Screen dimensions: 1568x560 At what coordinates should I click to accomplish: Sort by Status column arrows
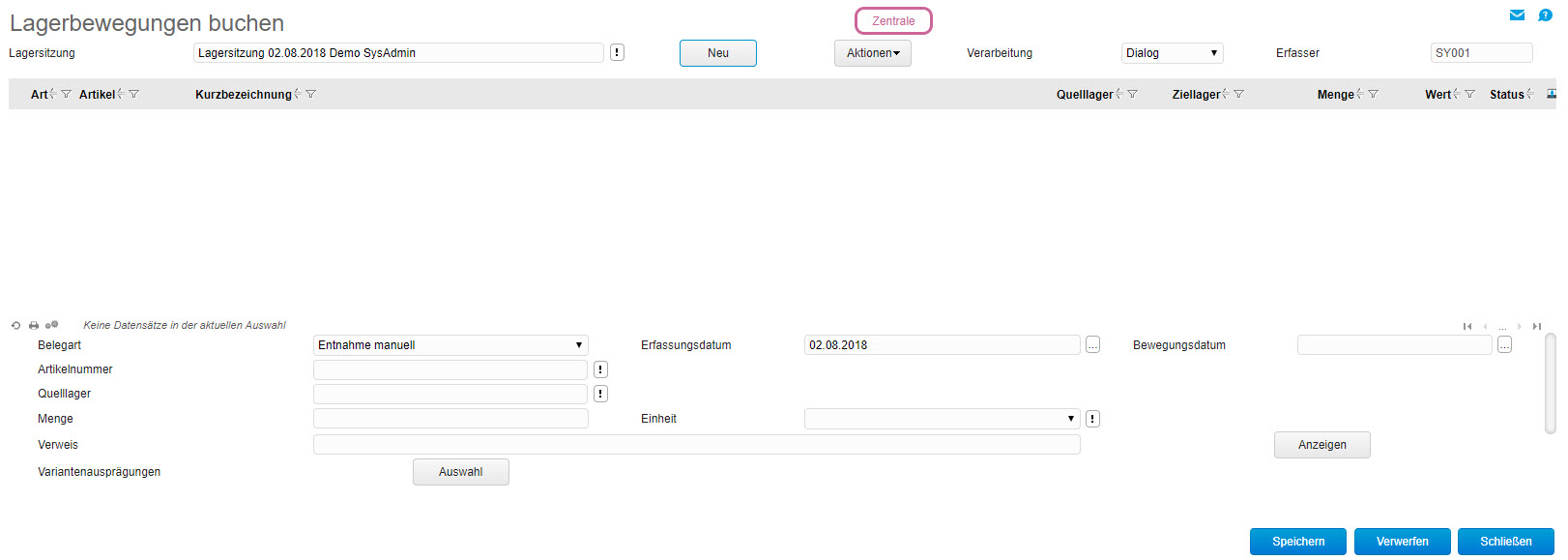1529,94
